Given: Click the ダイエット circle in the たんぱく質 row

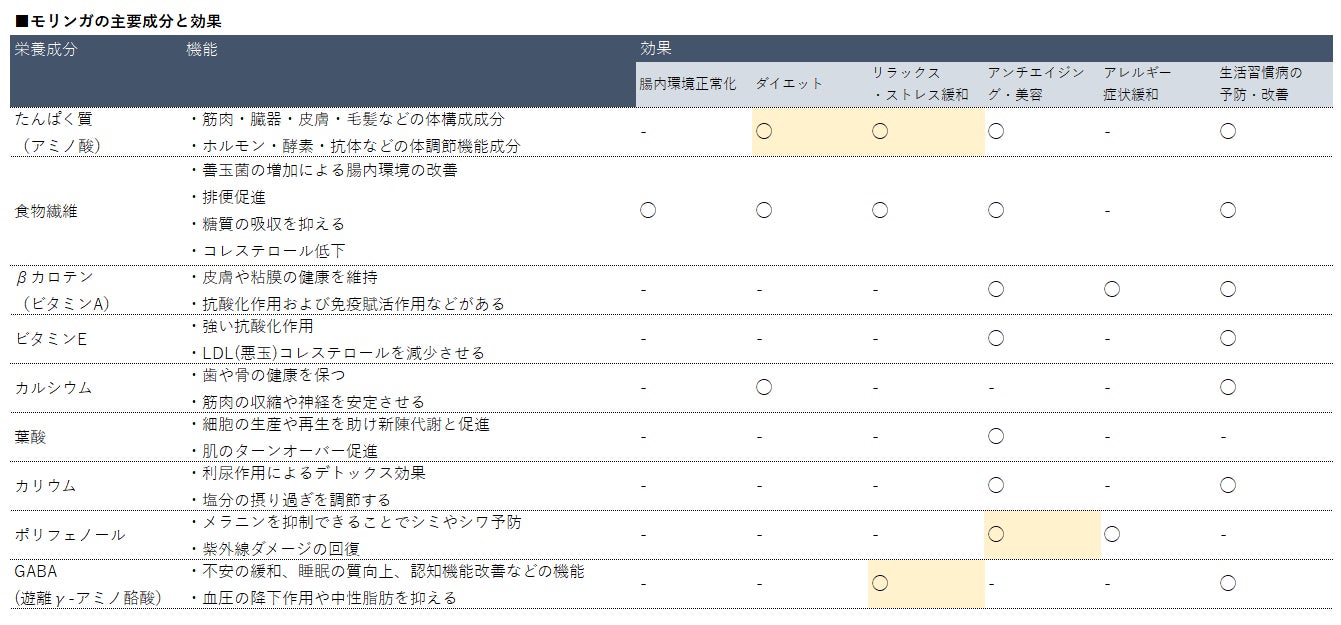Looking at the screenshot, I should 764,131.
